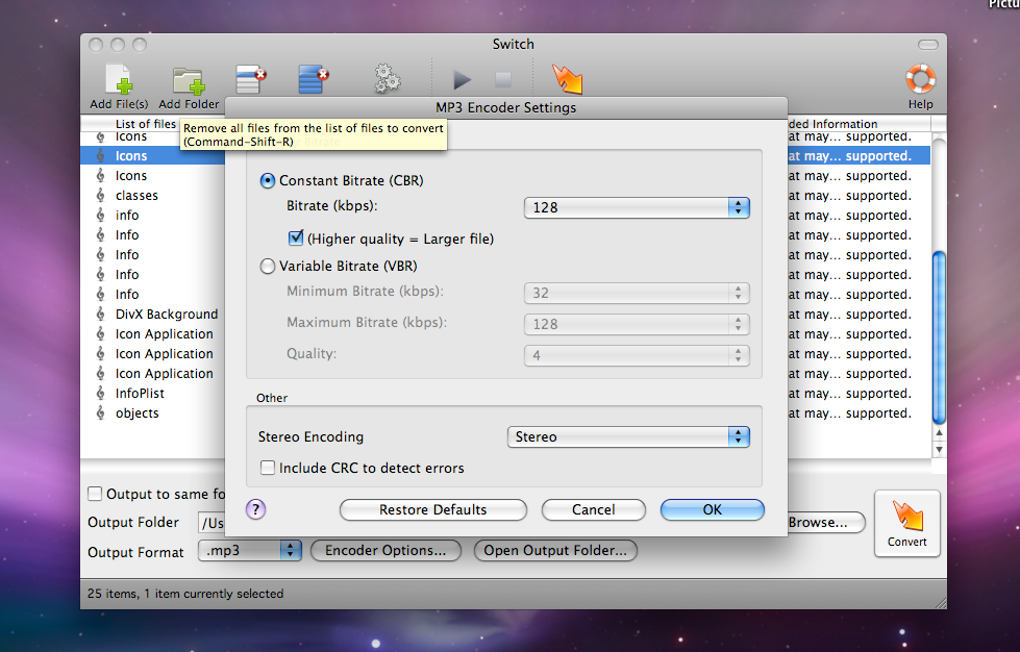
Task: Open the Stereo Encoding dropdown
Action: [x=628, y=437]
